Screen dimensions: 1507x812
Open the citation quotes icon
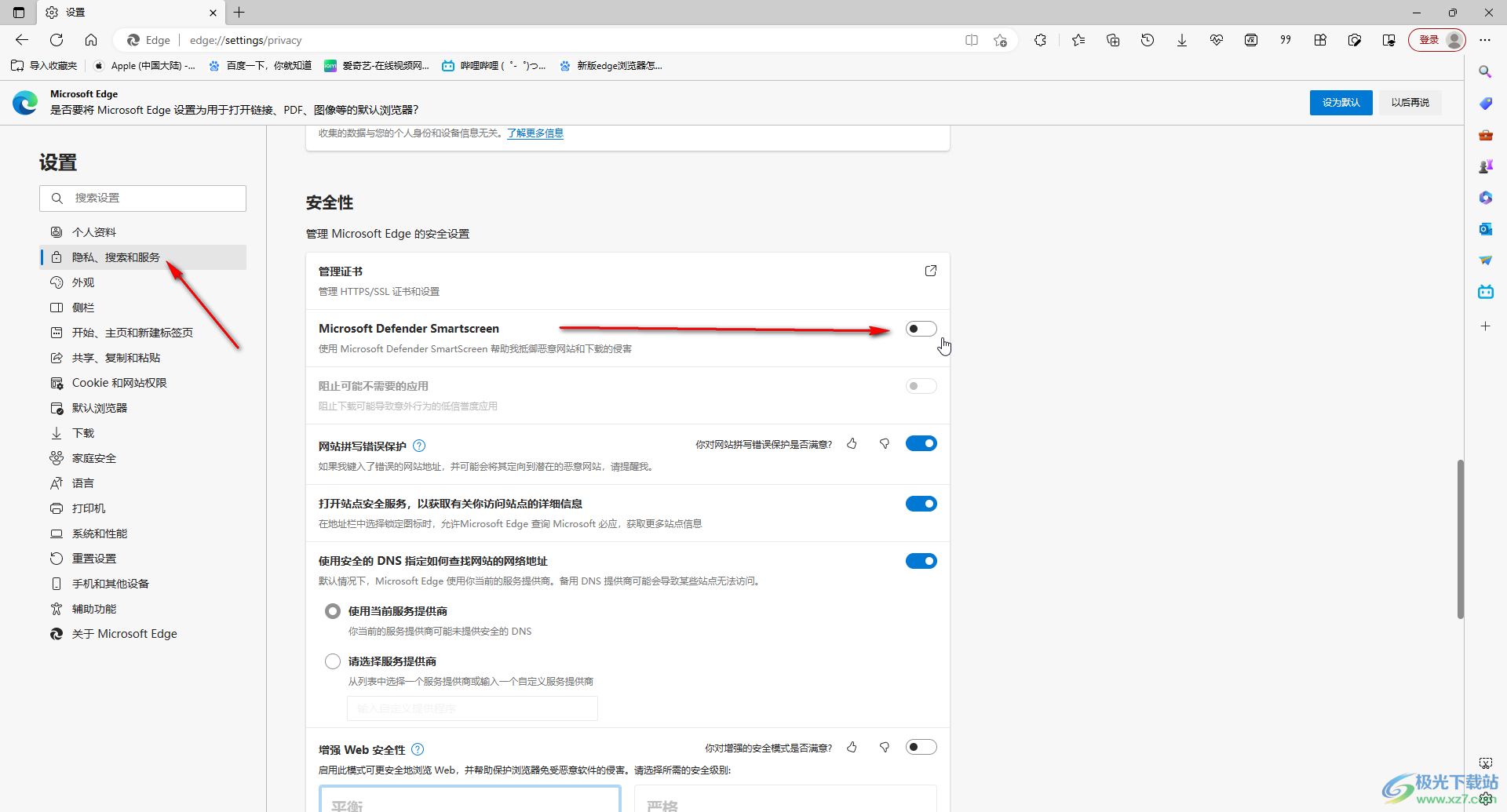(x=1286, y=40)
